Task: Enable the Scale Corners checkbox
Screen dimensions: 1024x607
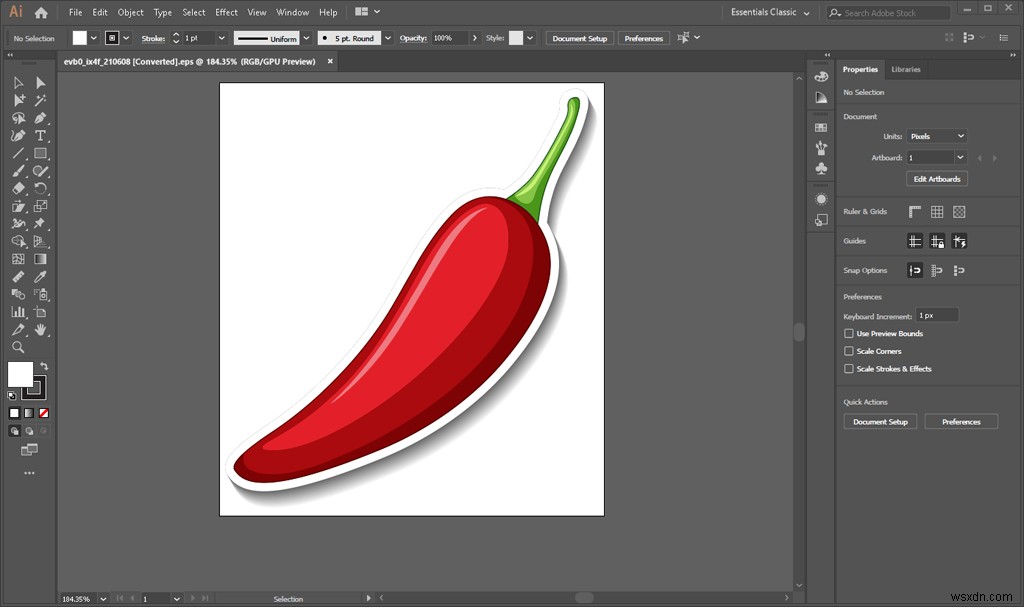Action: tap(849, 351)
